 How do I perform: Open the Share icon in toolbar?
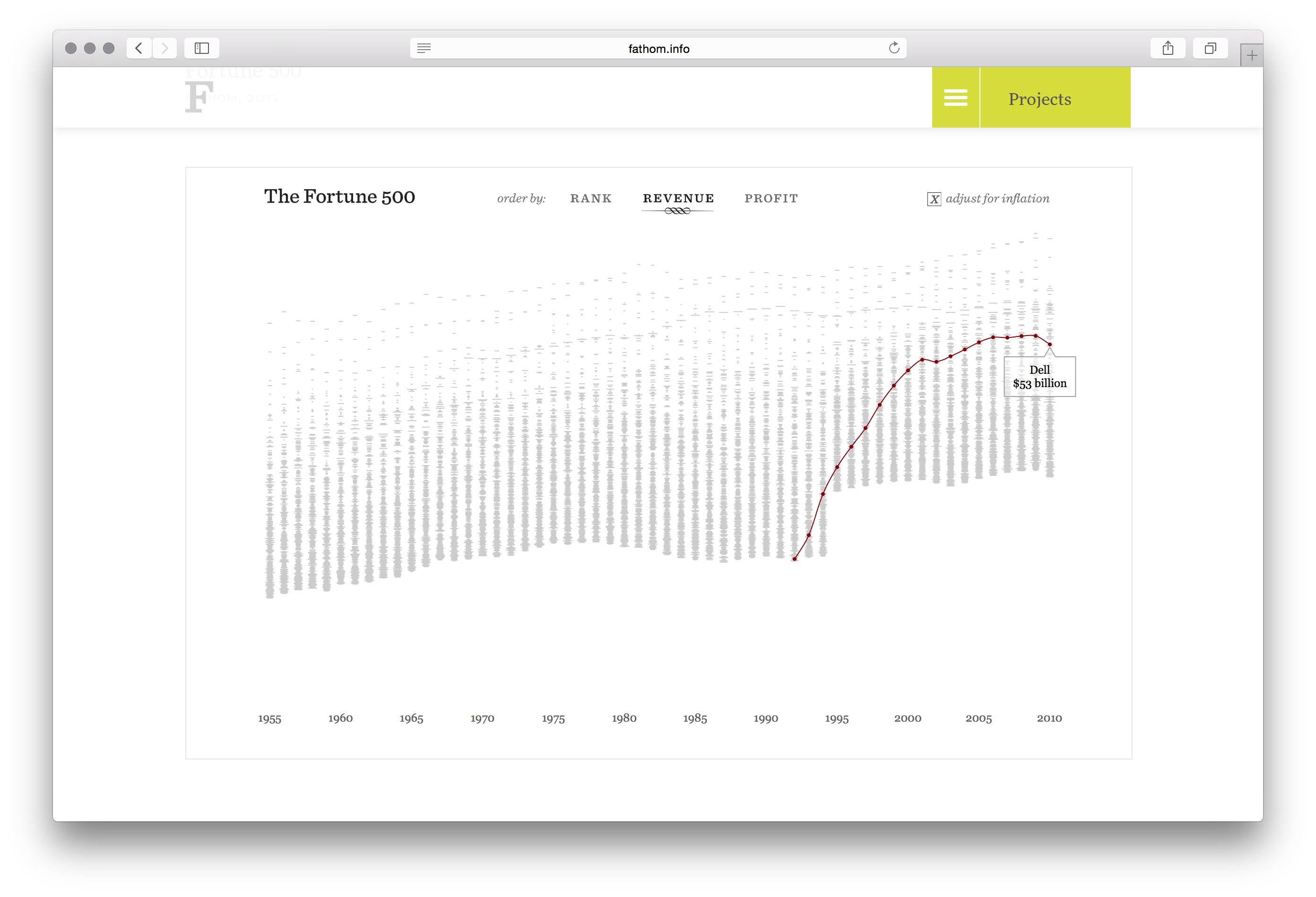coord(1168,49)
